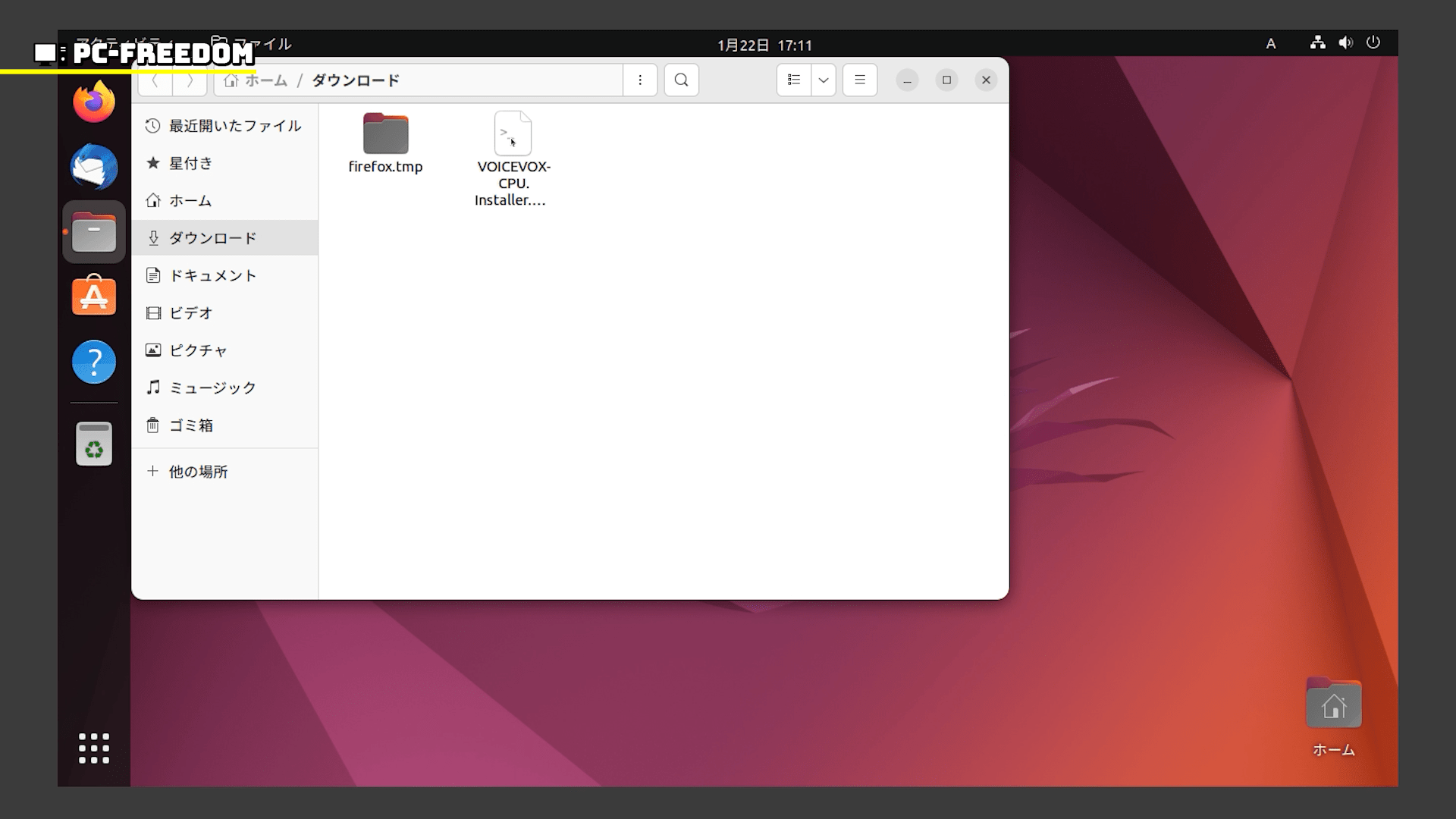Click 他の場所 other locations
This screenshot has width=1456, height=819.
197,472
